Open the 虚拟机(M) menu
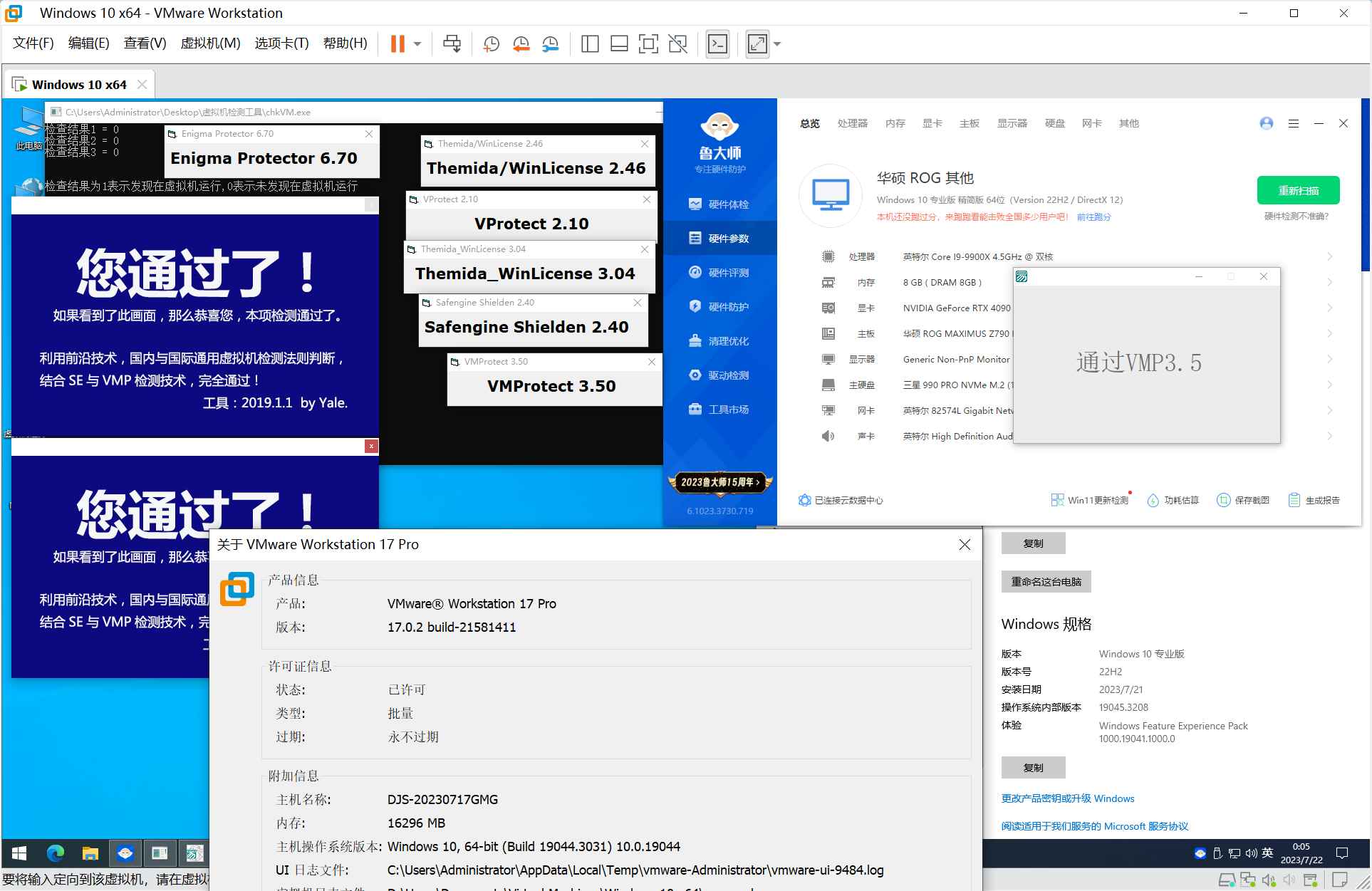The image size is (1372, 891). click(x=210, y=43)
